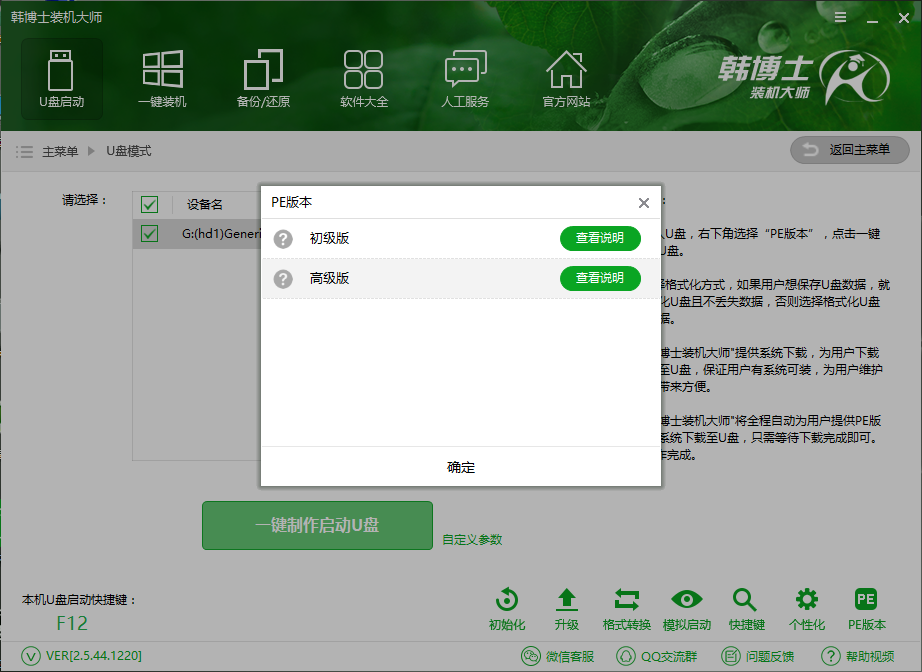This screenshot has height=672, width=922.
Task: Open the hamburger menu at top right
Action: [x=840, y=17]
